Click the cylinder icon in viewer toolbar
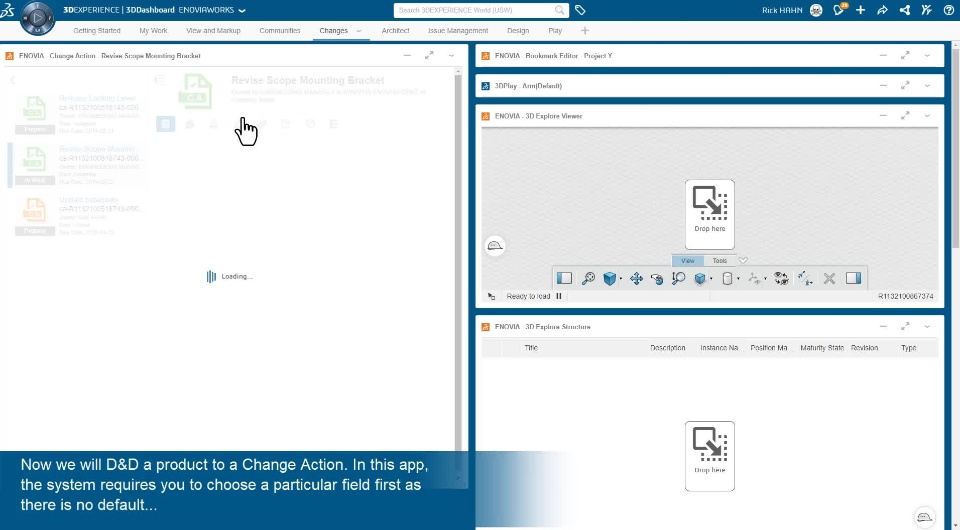This screenshot has width=960, height=530. [x=727, y=278]
